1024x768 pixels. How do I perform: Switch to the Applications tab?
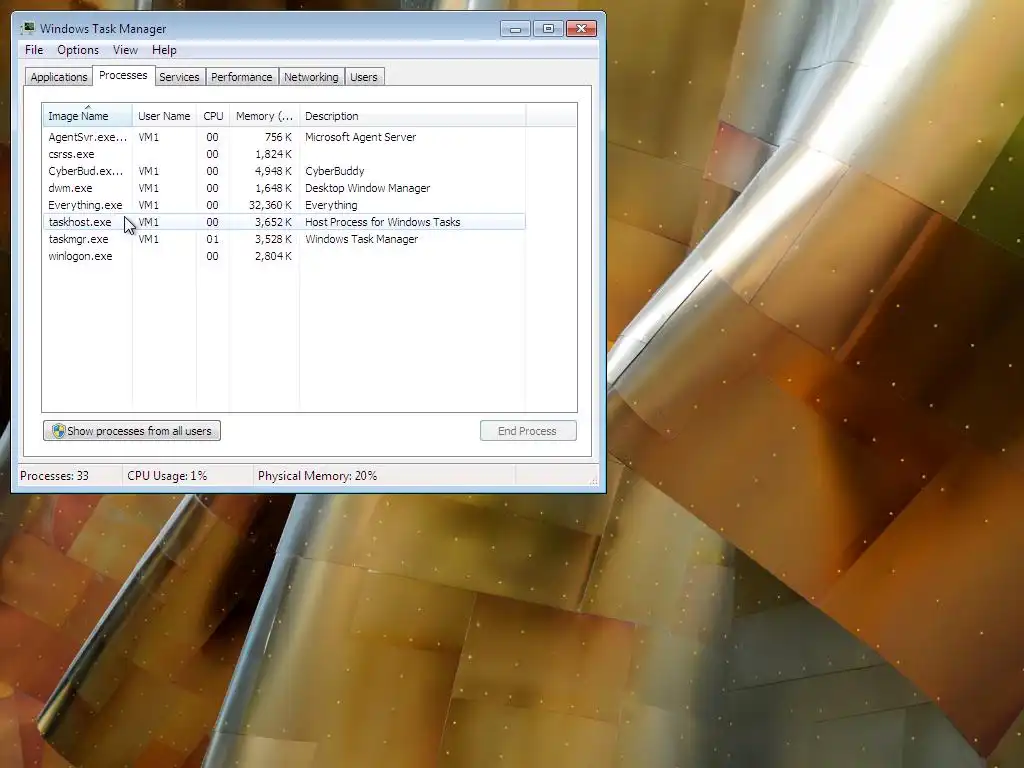click(59, 77)
